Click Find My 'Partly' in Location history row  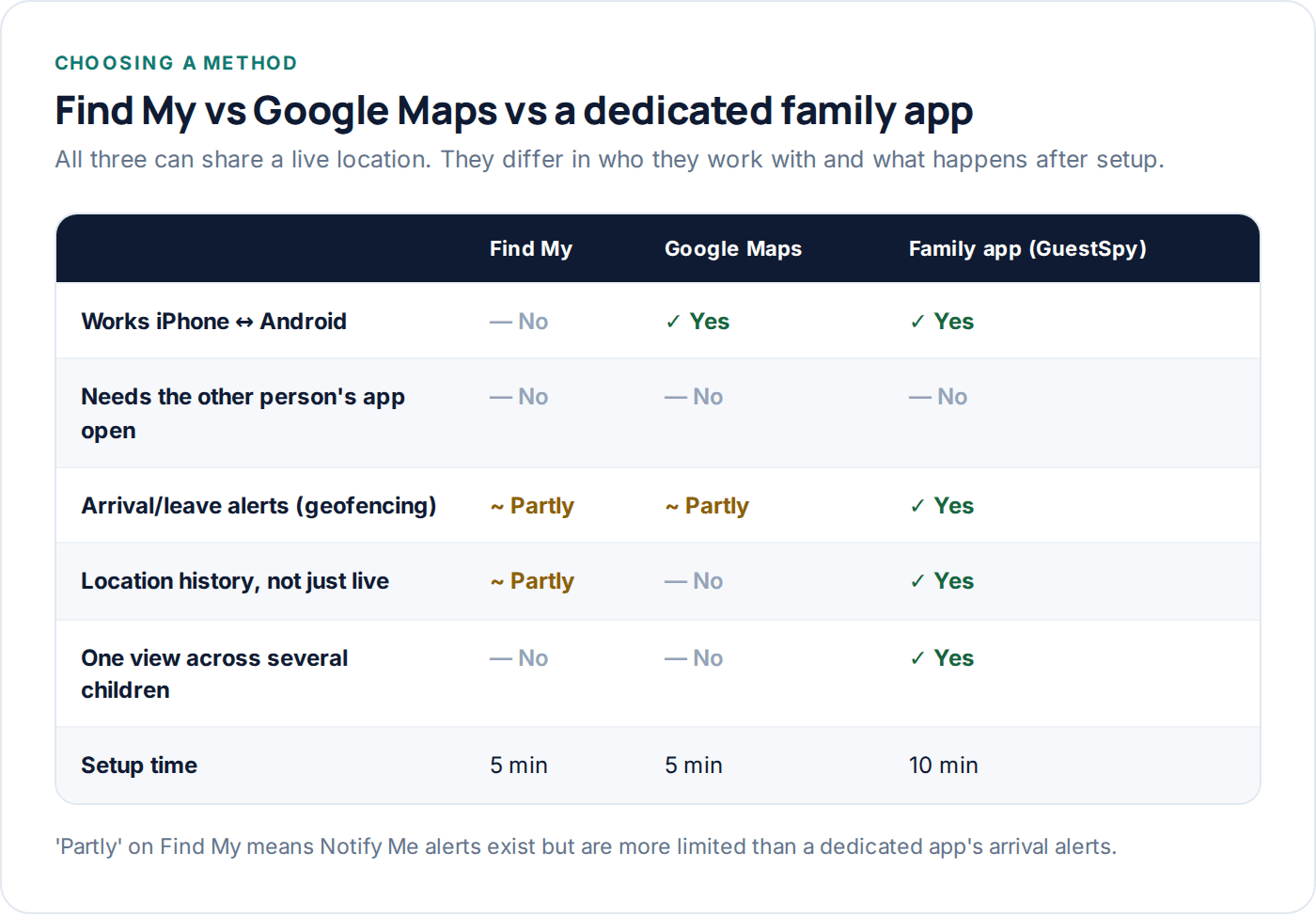coord(532,581)
